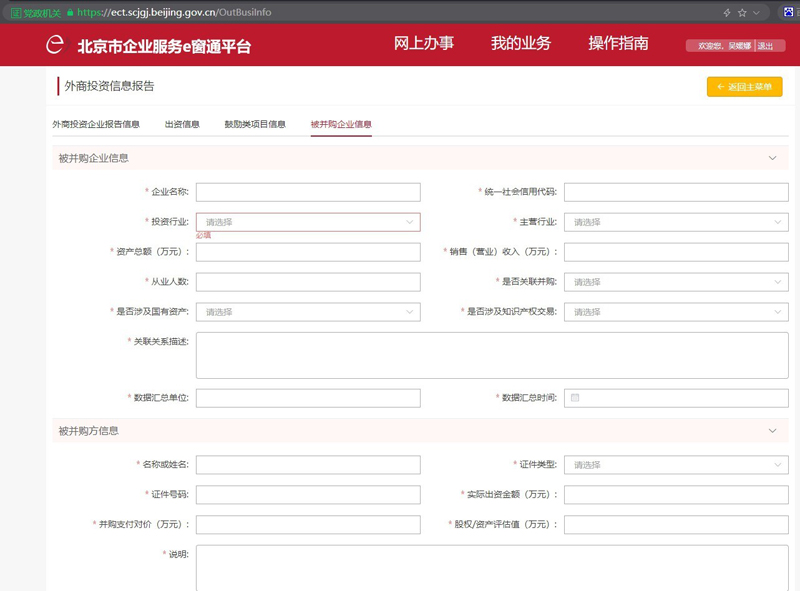Viewport: 800px width, 591px height.
Task: Click the 关联关系描述 text area
Action: coord(491,355)
